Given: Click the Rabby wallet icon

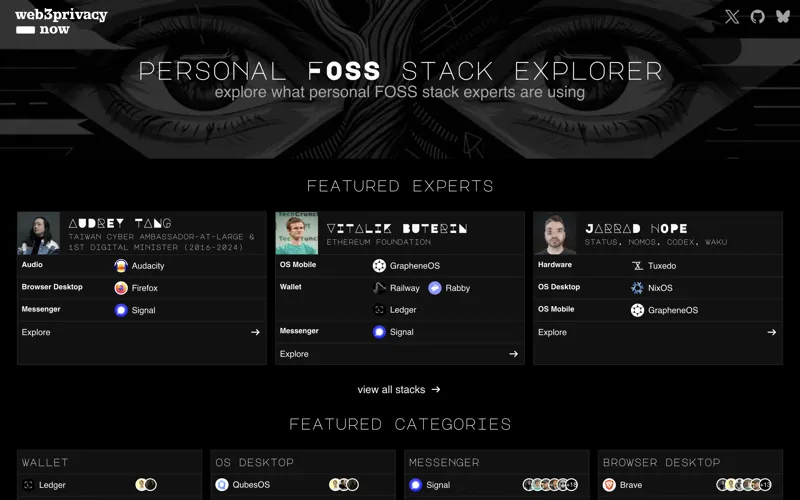Looking at the screenshot, I should coord(435,288).
